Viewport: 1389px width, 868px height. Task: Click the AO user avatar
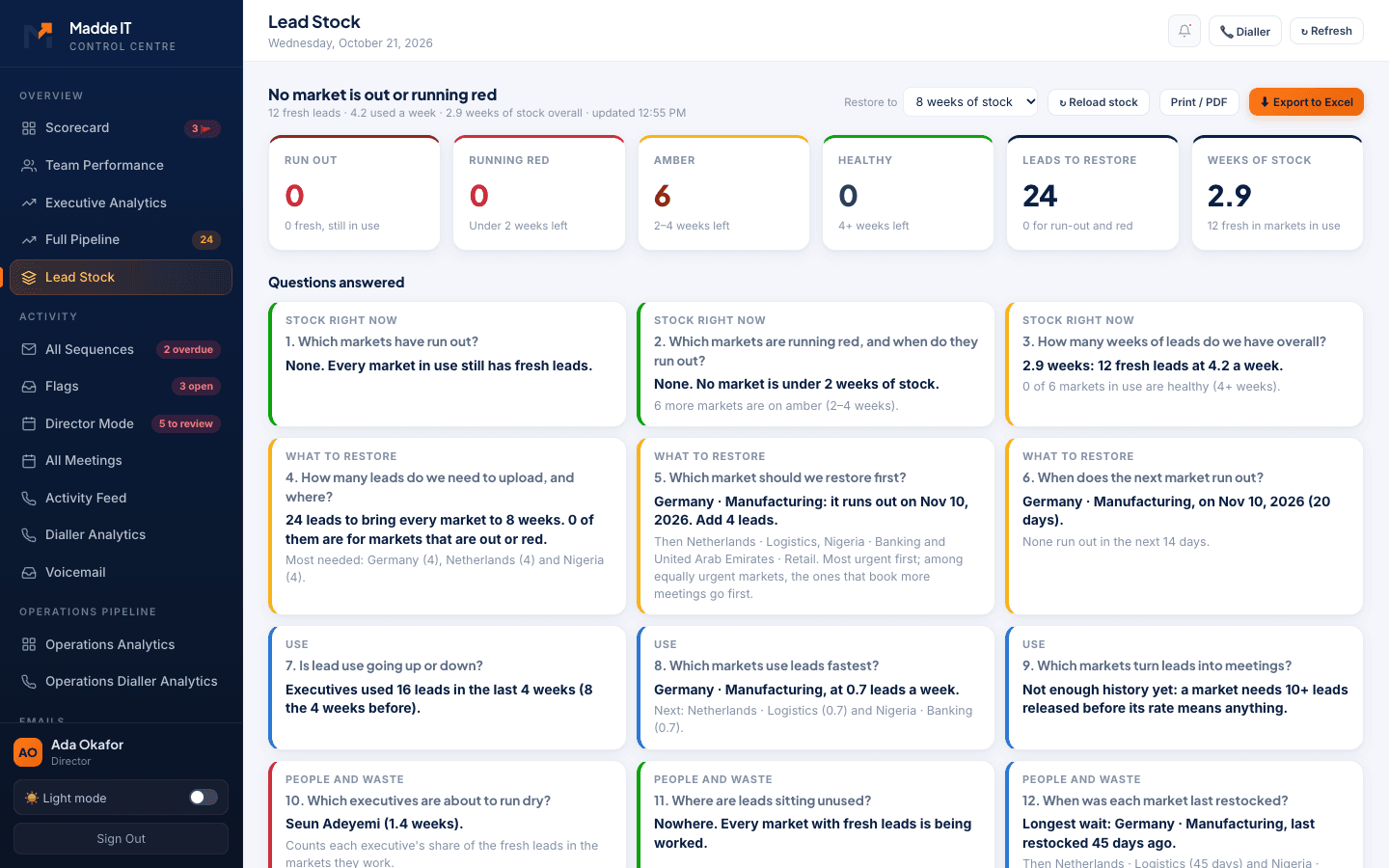28,752
